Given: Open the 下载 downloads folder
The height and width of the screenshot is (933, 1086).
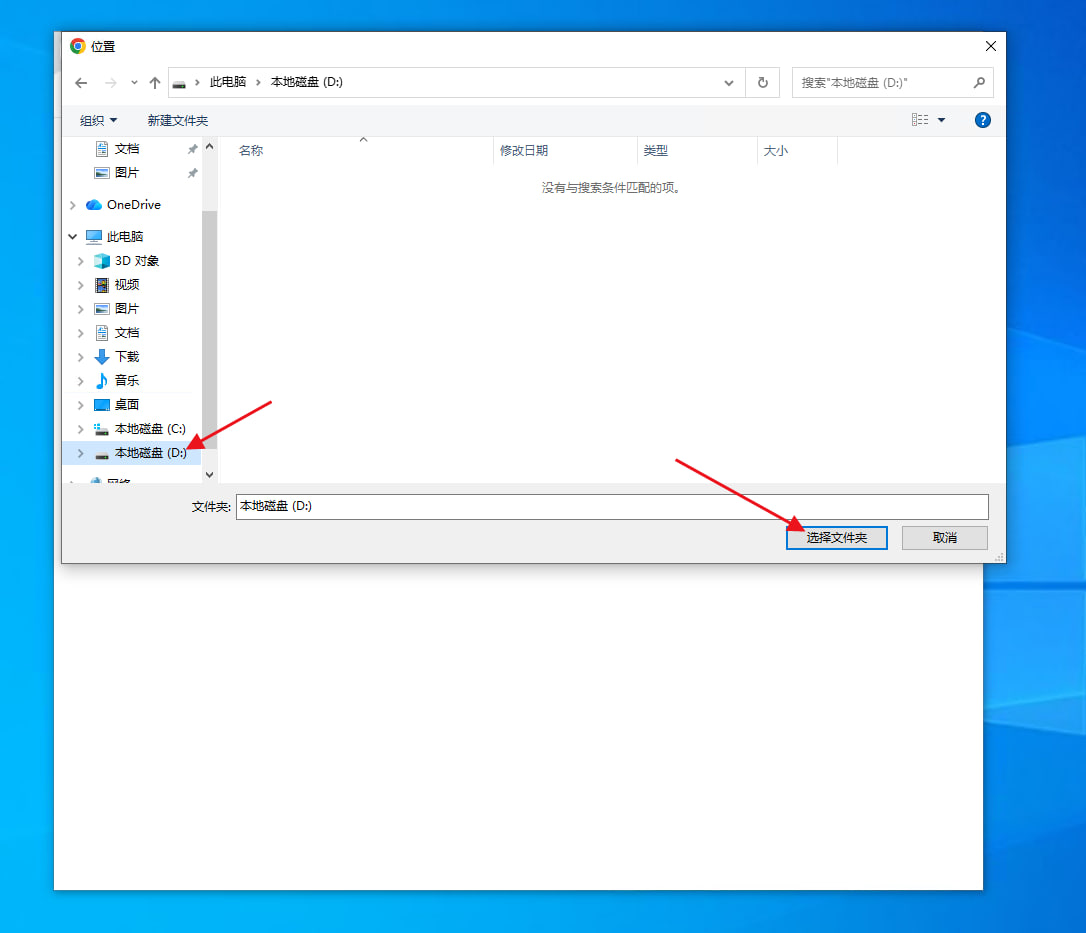Looking at the screenshot, I should [x=126, y=357].
